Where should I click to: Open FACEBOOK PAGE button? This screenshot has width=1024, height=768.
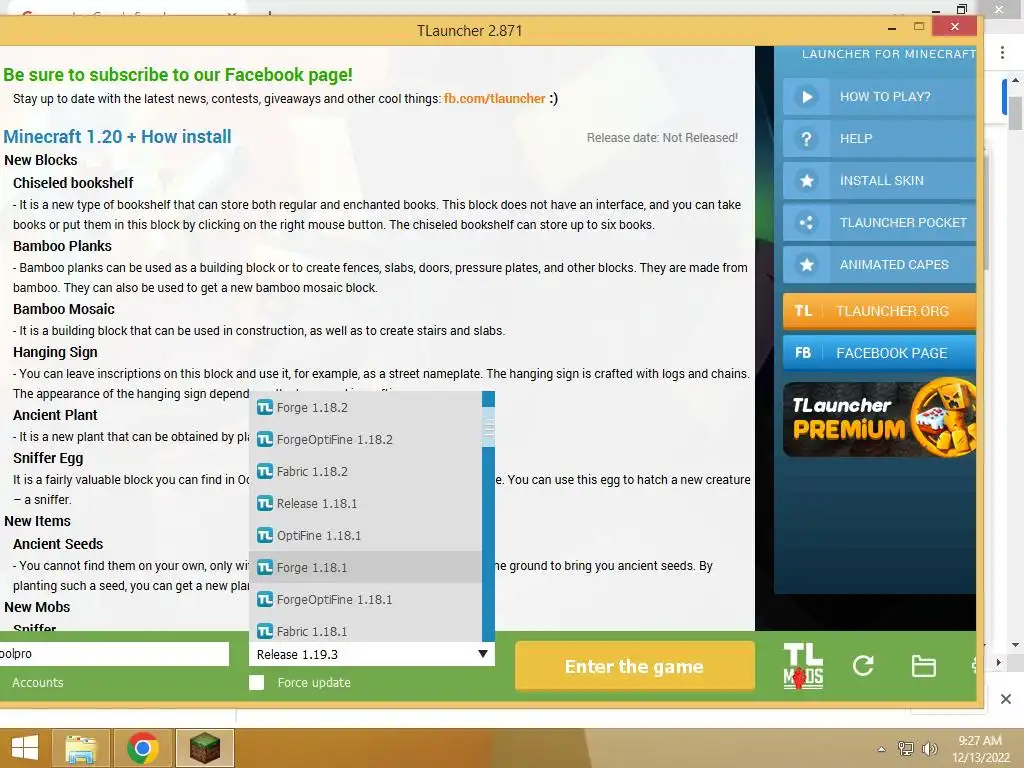point(879,353)
